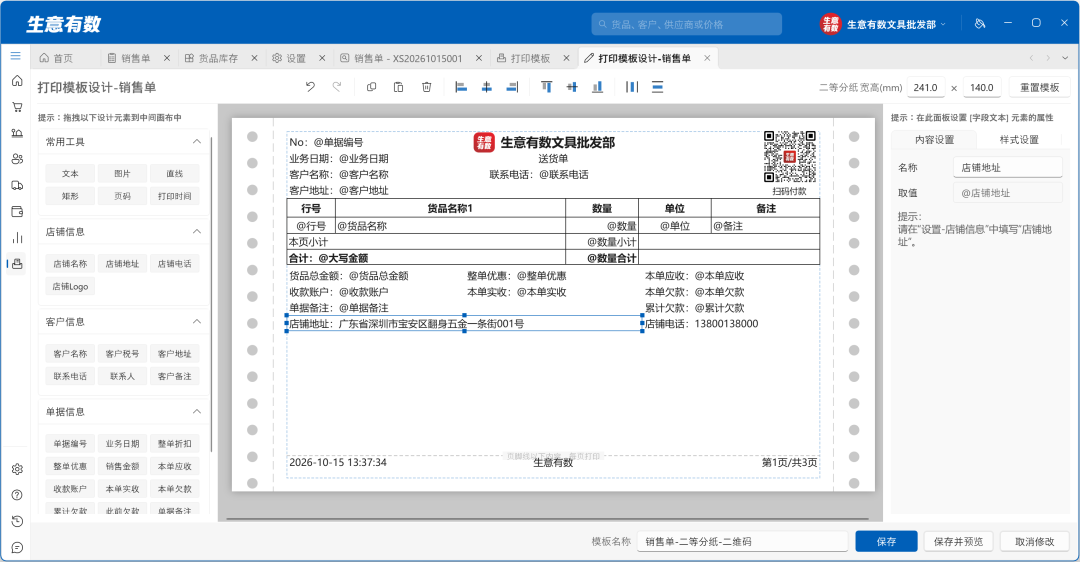Collapse the 客户信息 section

coord(196,322)
